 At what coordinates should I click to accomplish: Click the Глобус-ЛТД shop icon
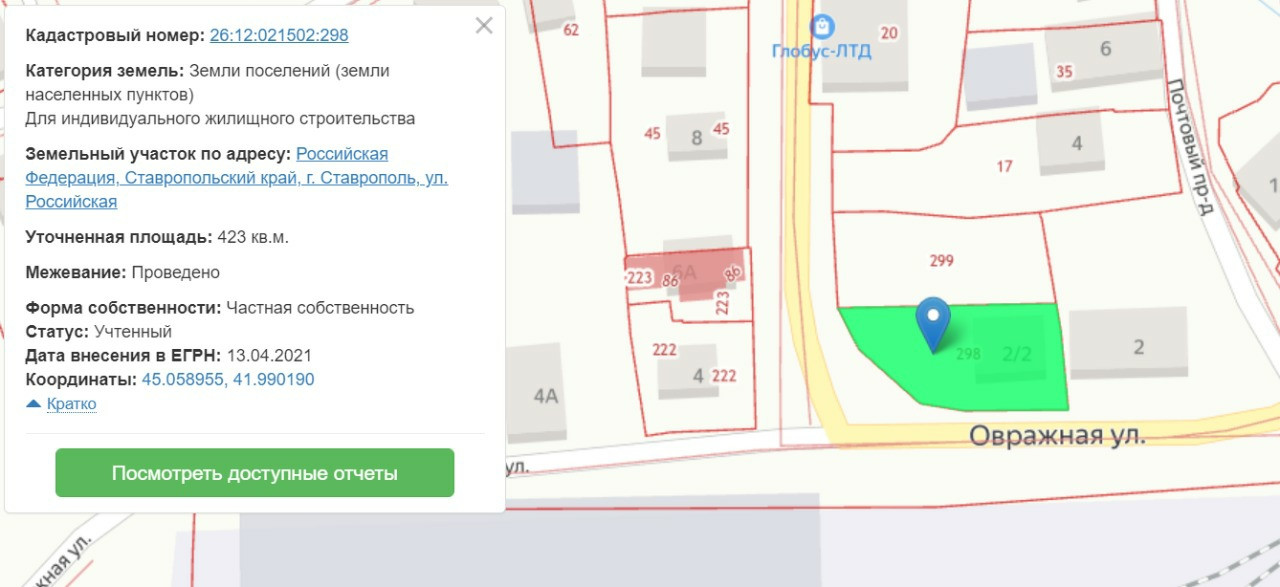[x=822, y=23]
